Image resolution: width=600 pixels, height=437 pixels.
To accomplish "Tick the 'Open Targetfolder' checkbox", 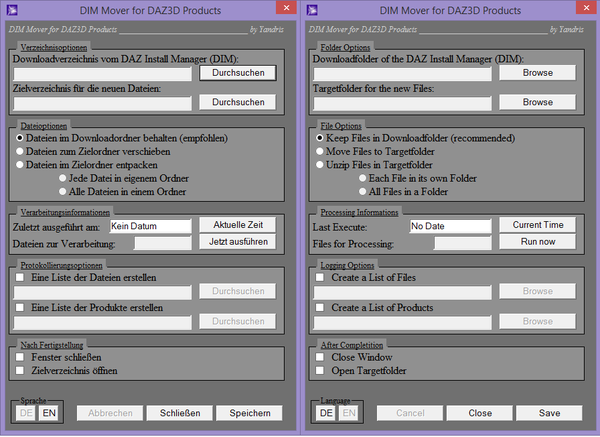I will click(320, 370).
